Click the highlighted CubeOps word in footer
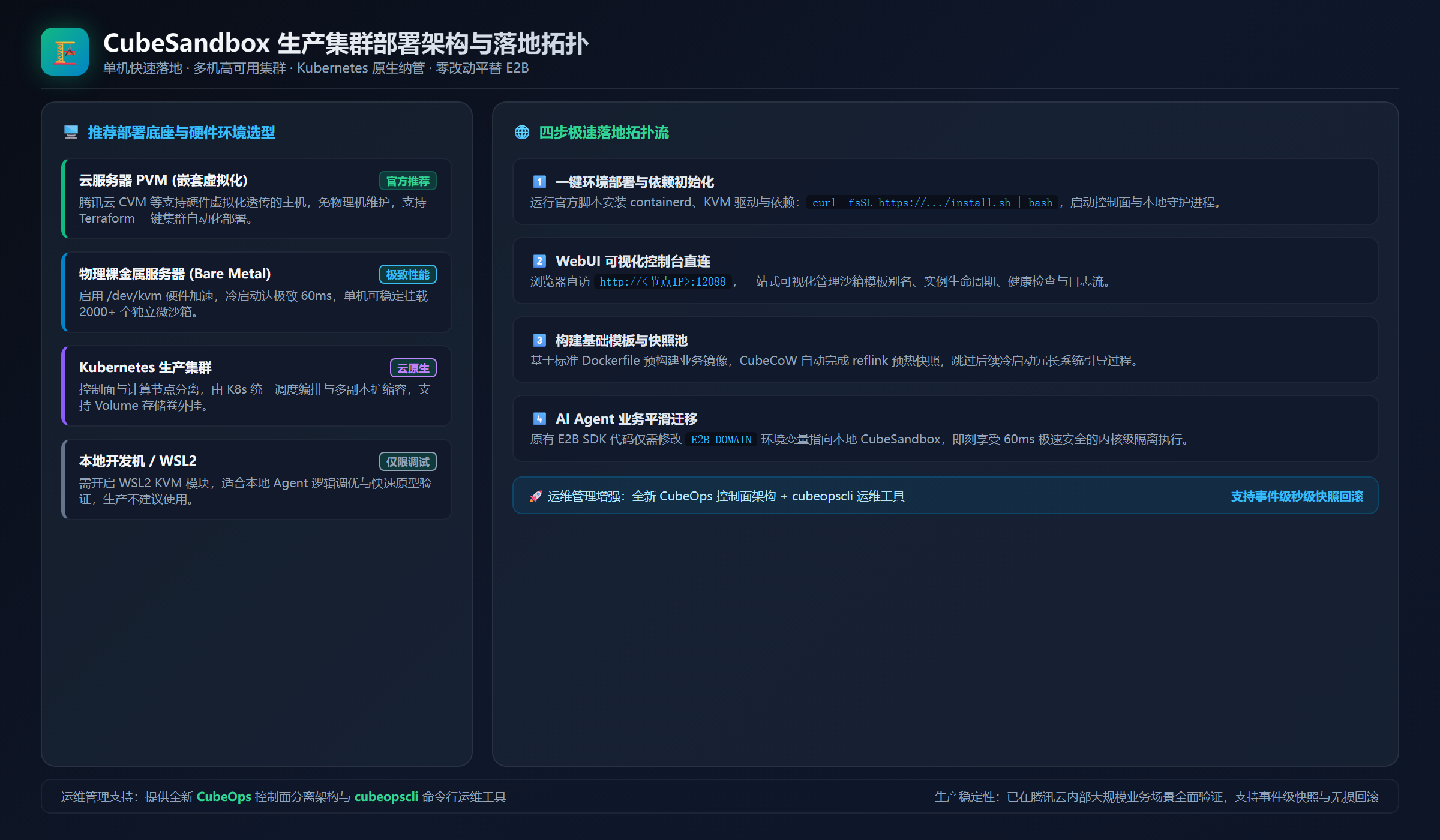 pyautogui.click(x=224, y=797)
